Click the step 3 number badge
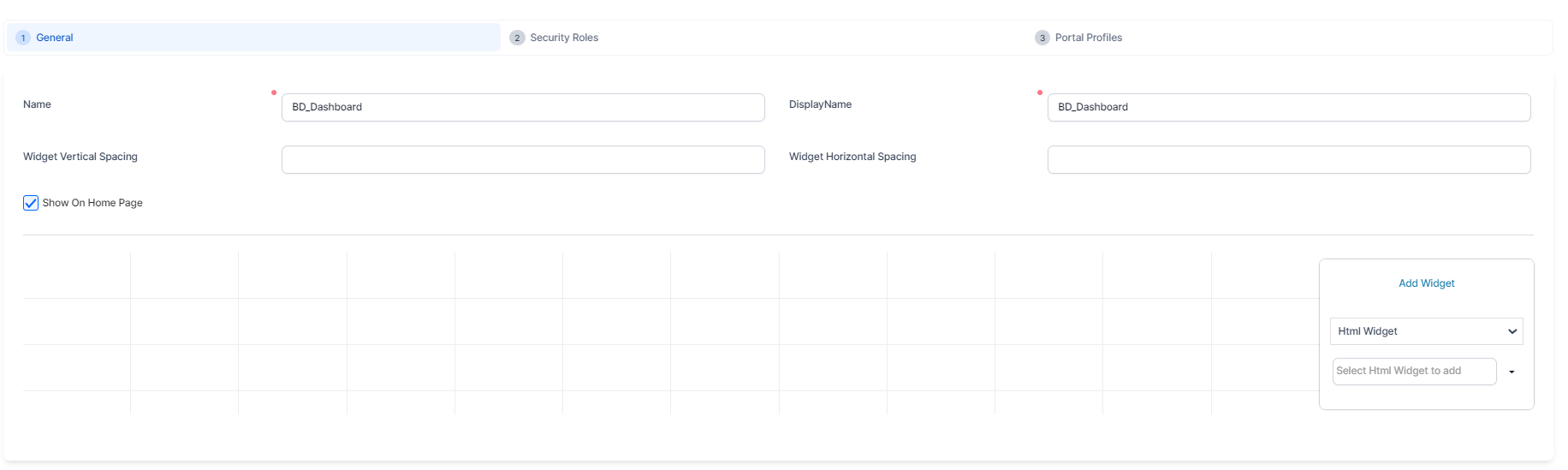 [1042, 38]
